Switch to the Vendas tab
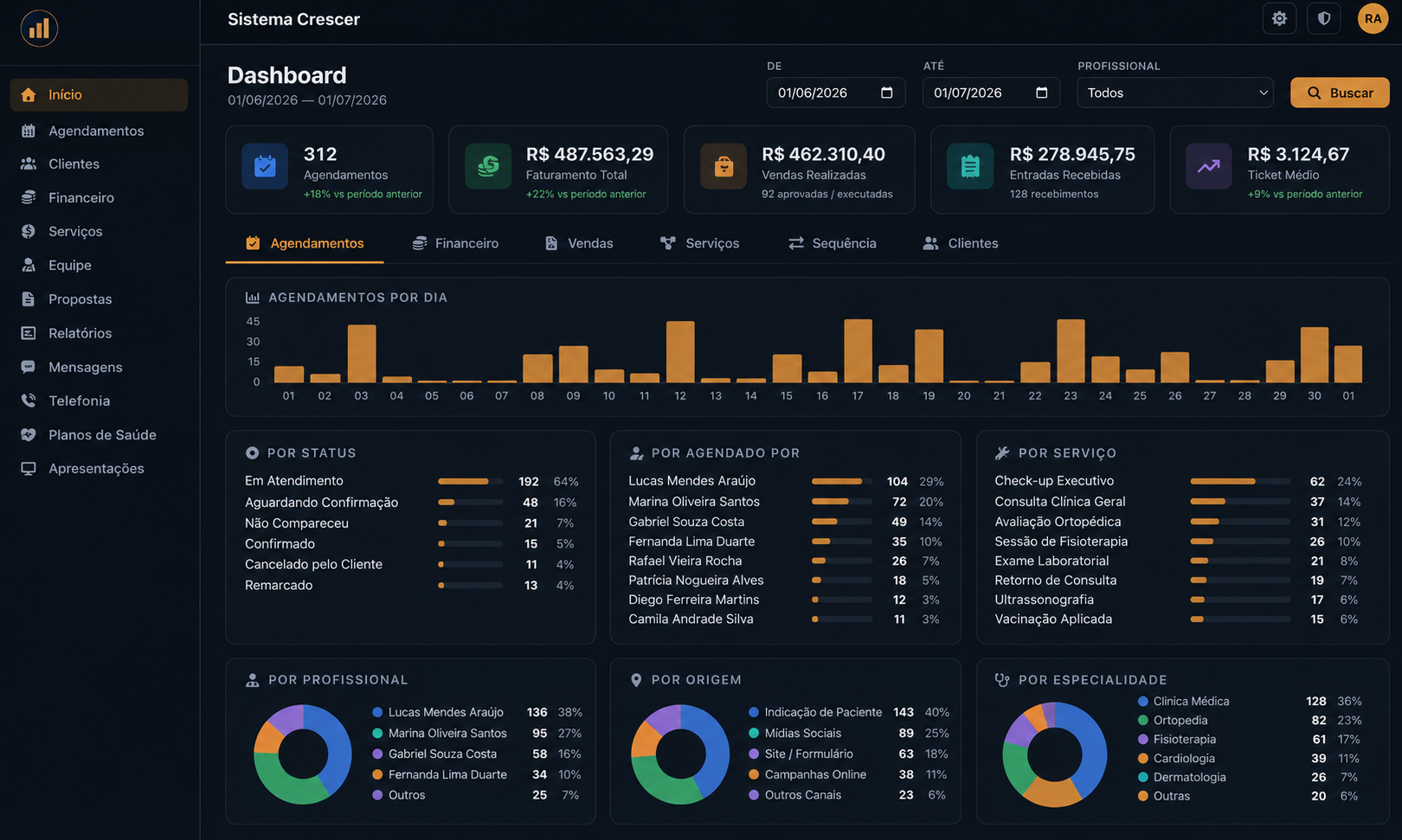The image size is (1402, 840). click(x=579, y=244)
